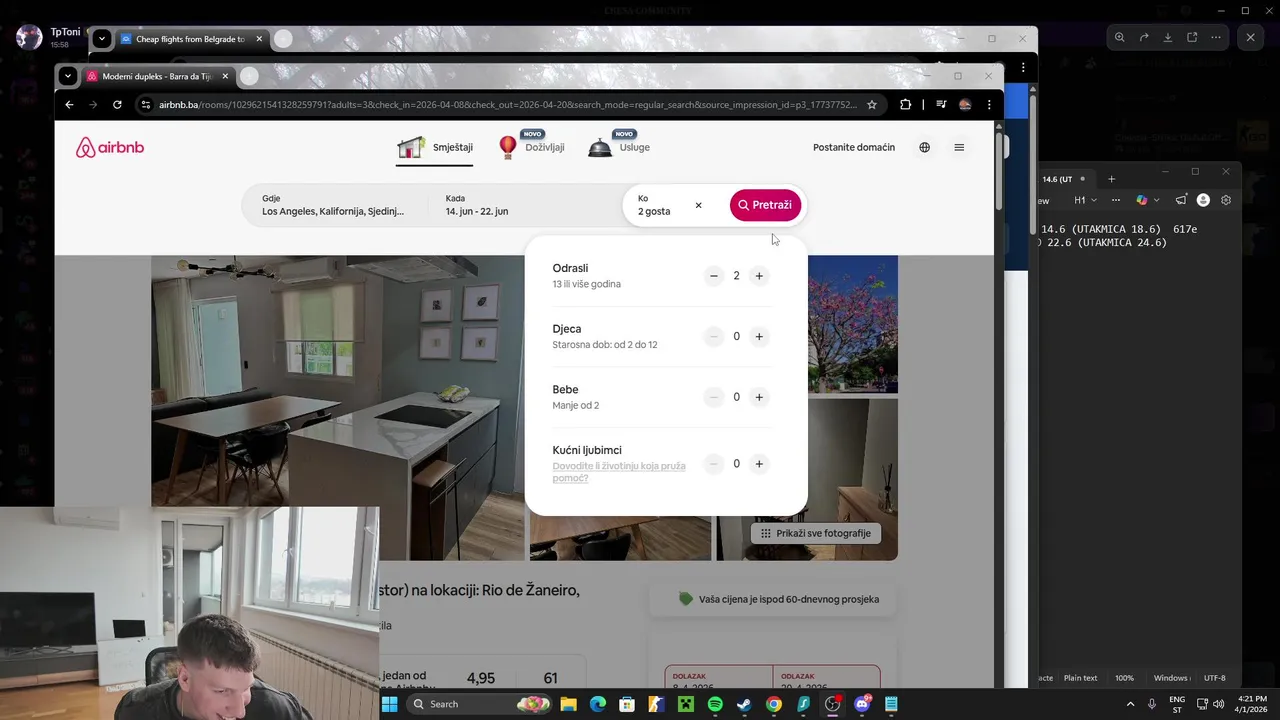Decrease Odrasli guest count
The width and height of the screenshot is (1280, 720).
[713, 276]
